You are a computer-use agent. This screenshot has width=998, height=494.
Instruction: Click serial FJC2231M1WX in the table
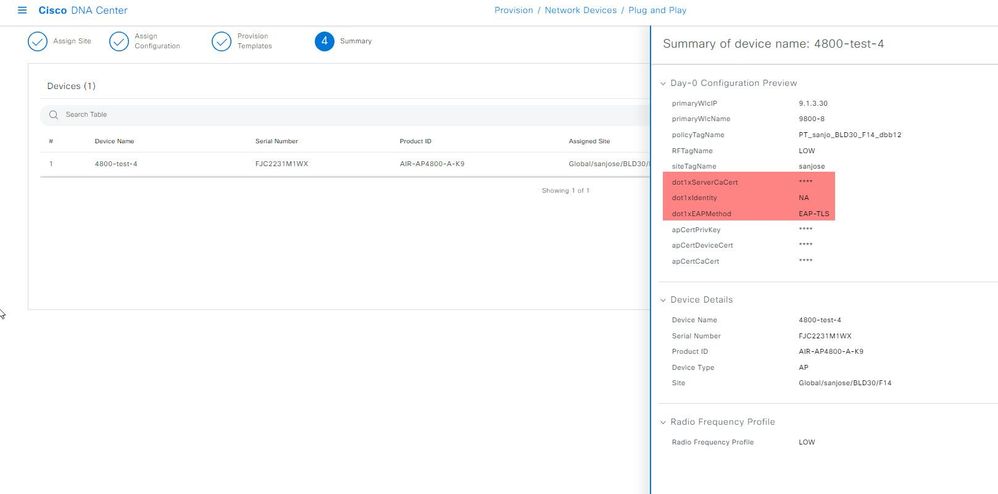click(281, 164)
